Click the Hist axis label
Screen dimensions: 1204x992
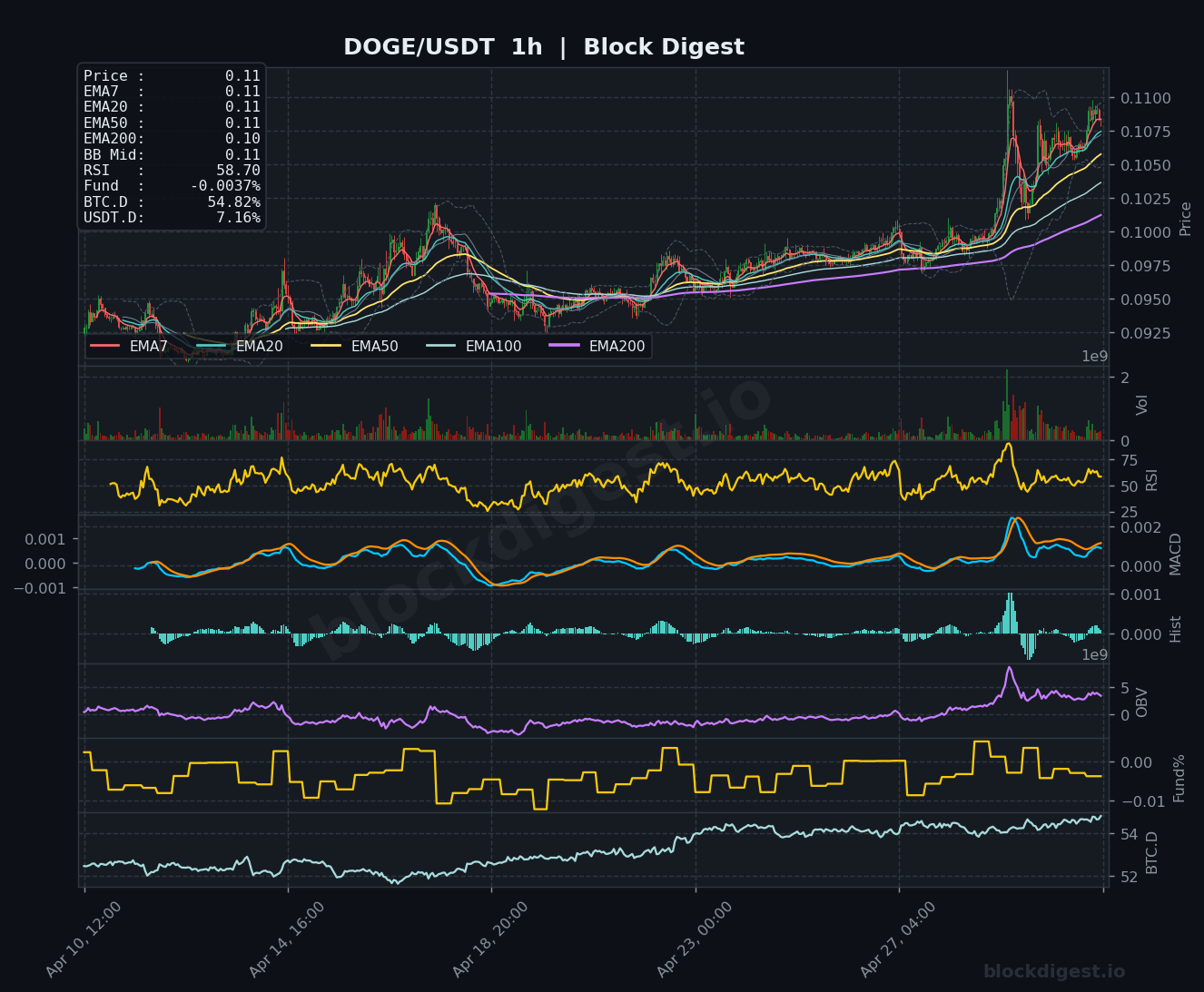pos(1176,629)
